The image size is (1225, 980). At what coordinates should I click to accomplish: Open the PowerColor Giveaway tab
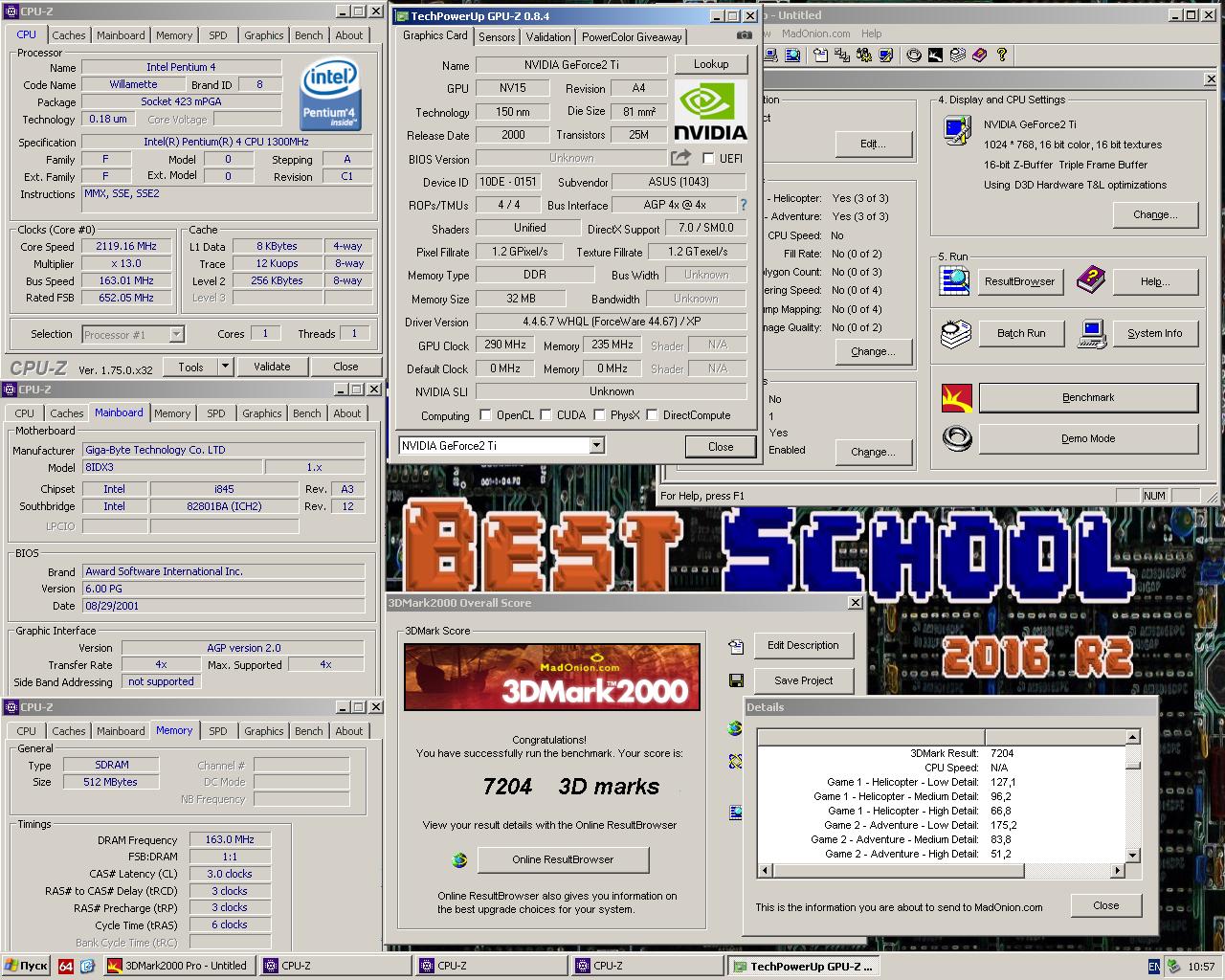tap(632, 36)
